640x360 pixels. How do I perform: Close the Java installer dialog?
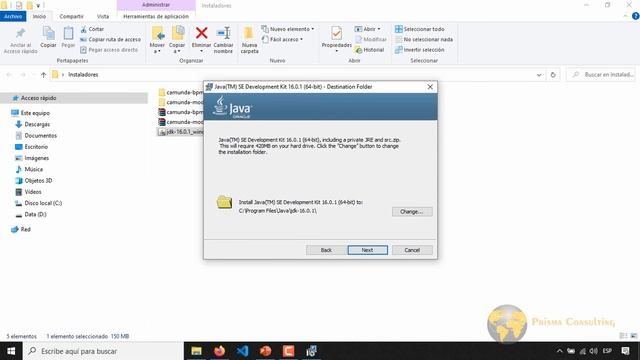tap(430, 87)
